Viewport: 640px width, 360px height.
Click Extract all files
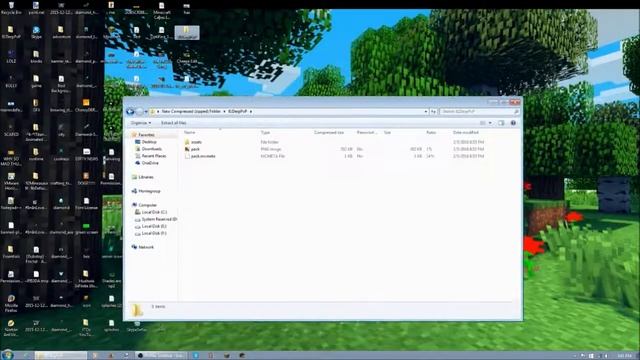pyautogui.click(x=174, y=123)
